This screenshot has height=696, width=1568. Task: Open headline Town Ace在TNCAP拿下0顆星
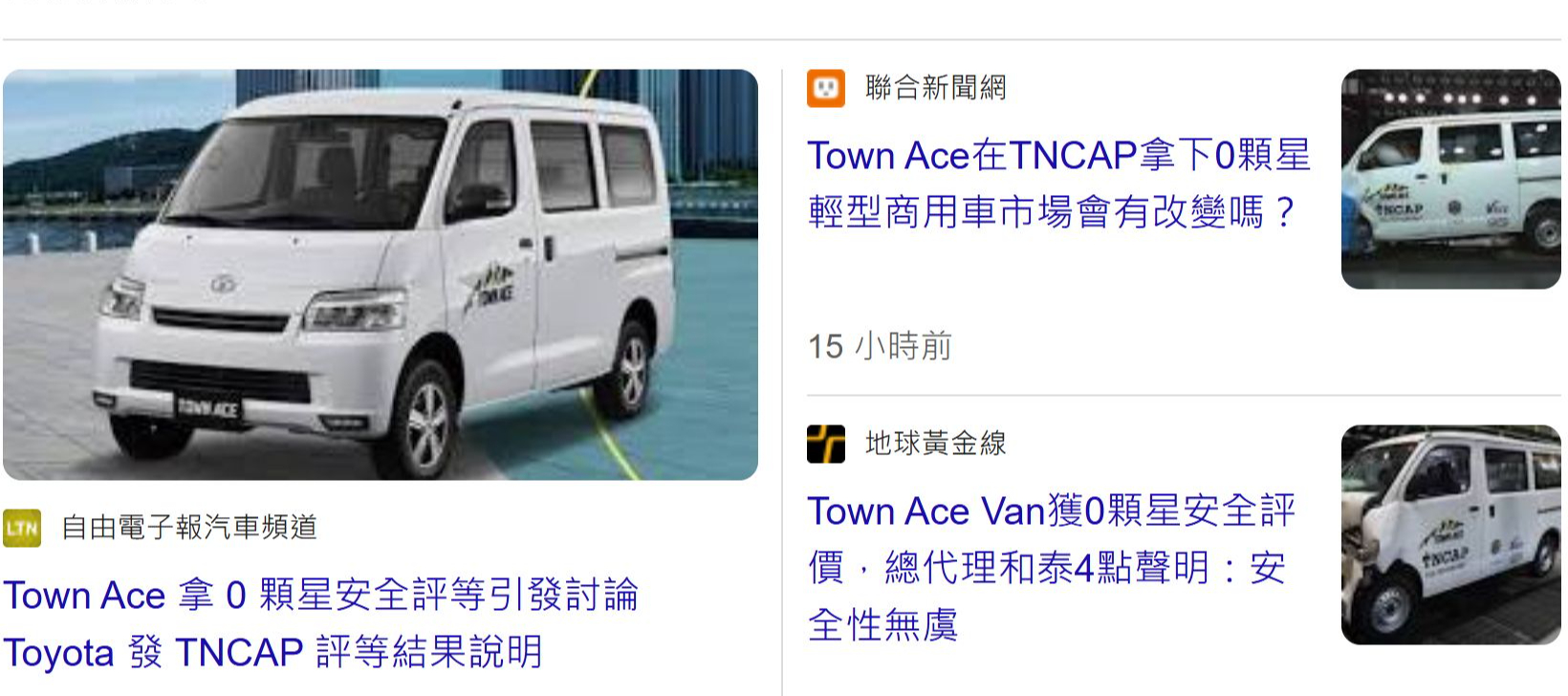[x=1058, y=155]
